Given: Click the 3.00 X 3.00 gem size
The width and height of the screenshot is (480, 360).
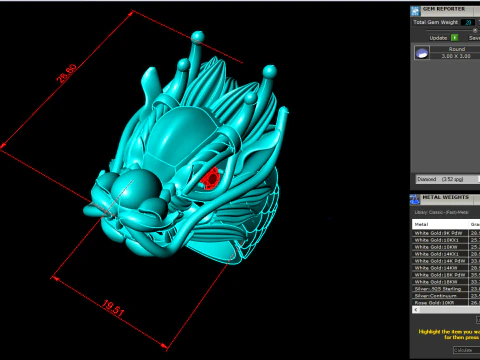Looking at the screenshot, I should [456, 56].
